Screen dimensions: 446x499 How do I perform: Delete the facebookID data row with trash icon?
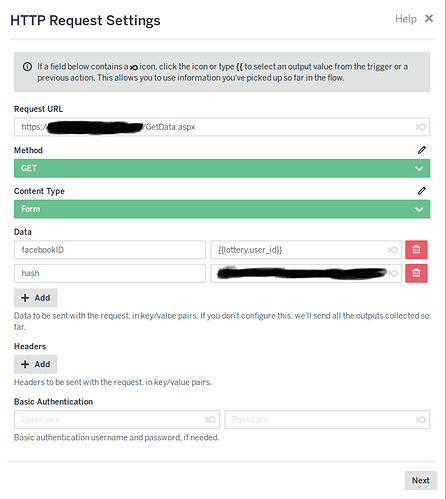pos(416,250)
